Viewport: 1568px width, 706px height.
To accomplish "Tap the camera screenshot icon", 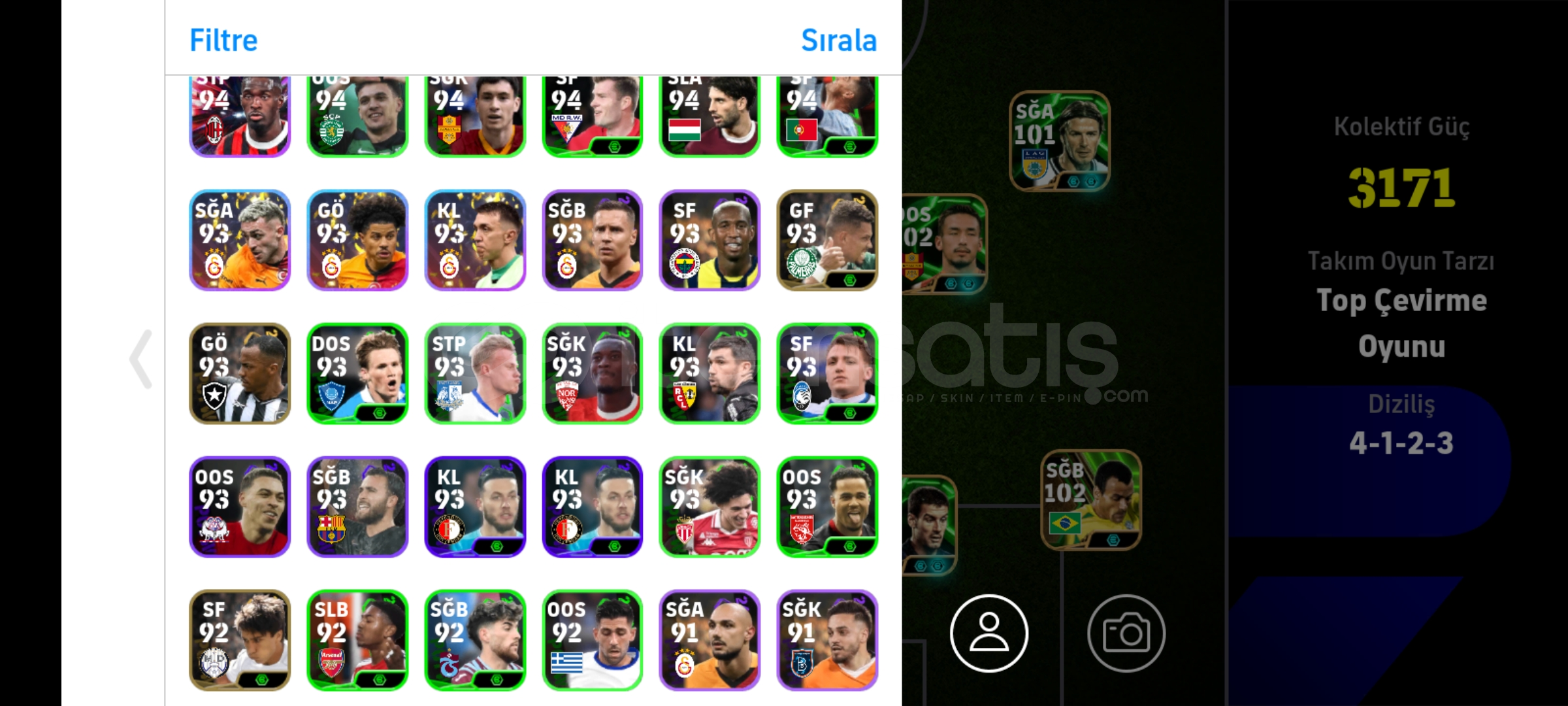I will [1126, 633].
